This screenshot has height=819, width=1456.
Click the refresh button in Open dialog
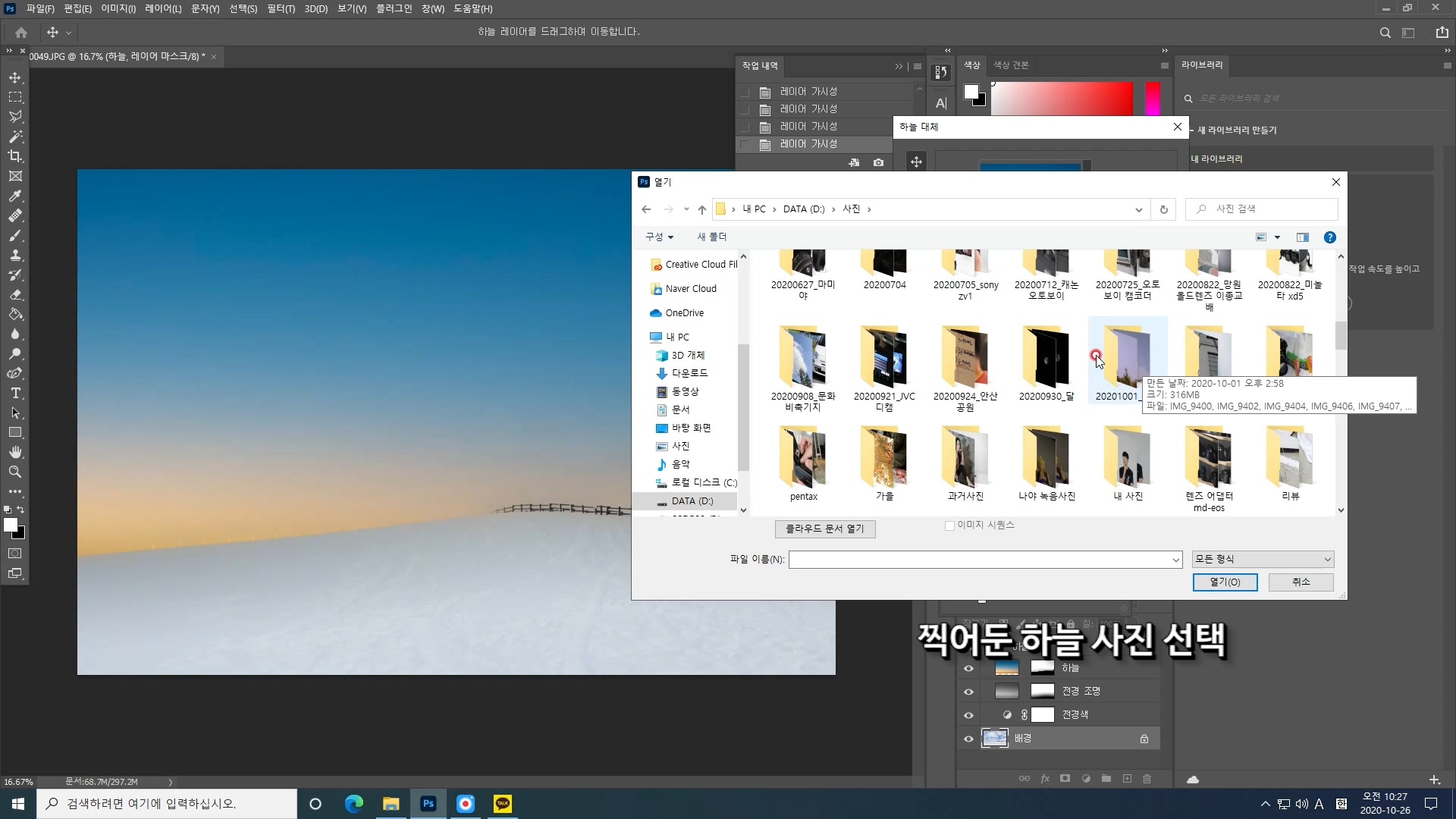click(x=1163, y=209)
